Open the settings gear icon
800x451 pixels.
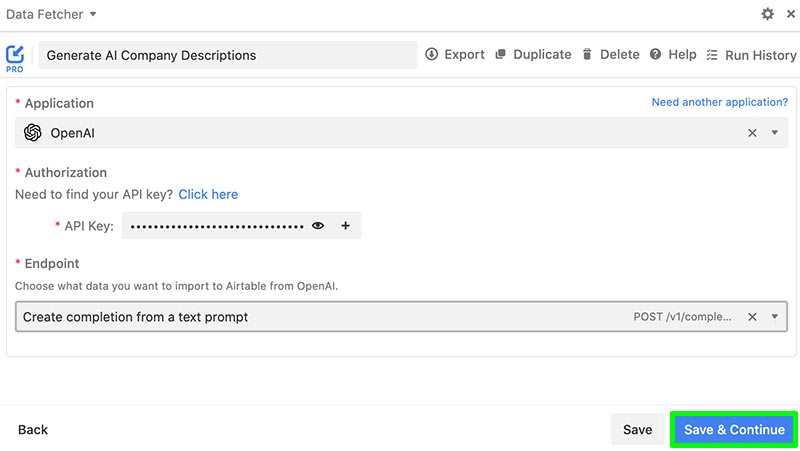click(767, 14)
